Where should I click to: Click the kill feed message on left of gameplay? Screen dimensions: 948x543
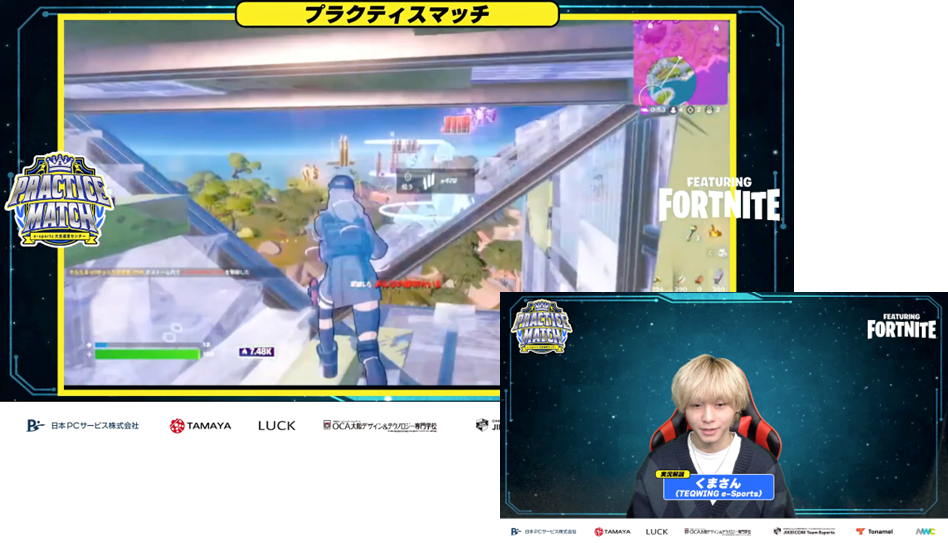pos(158,273)
